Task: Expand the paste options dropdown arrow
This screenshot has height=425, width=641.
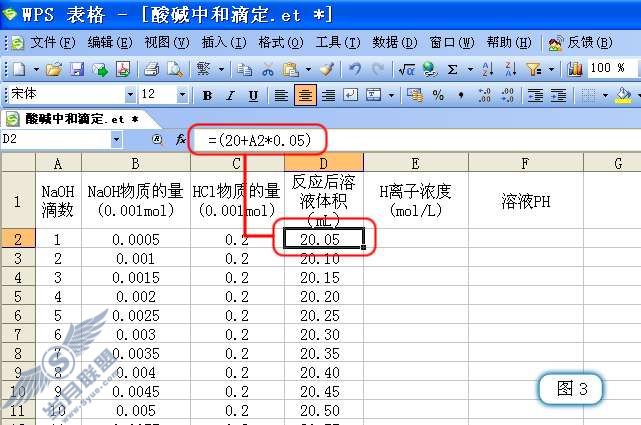Action: pos(308,69)
